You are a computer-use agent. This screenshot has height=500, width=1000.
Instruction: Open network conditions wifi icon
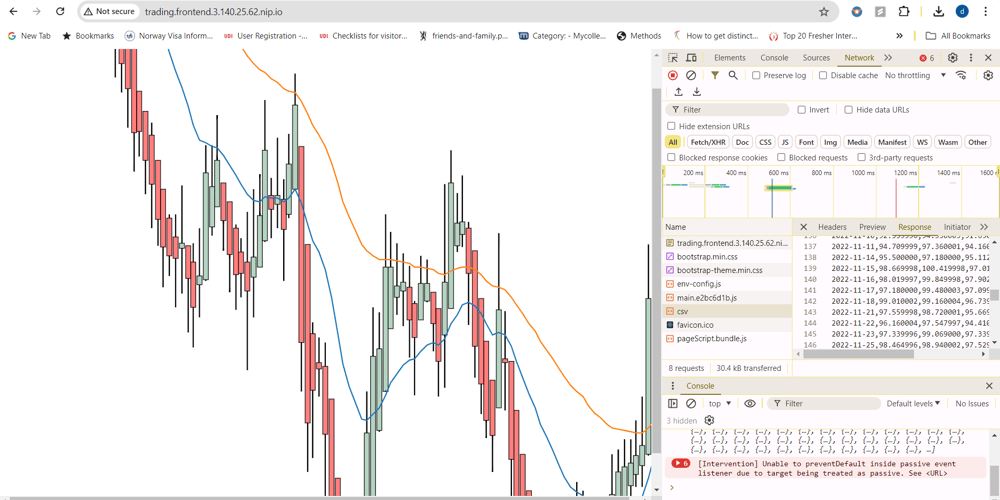pyautogui.click(x=961, y=75)
